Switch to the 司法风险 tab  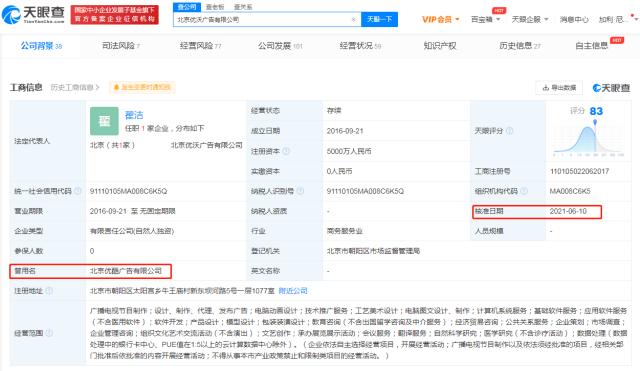click(121, 46)
